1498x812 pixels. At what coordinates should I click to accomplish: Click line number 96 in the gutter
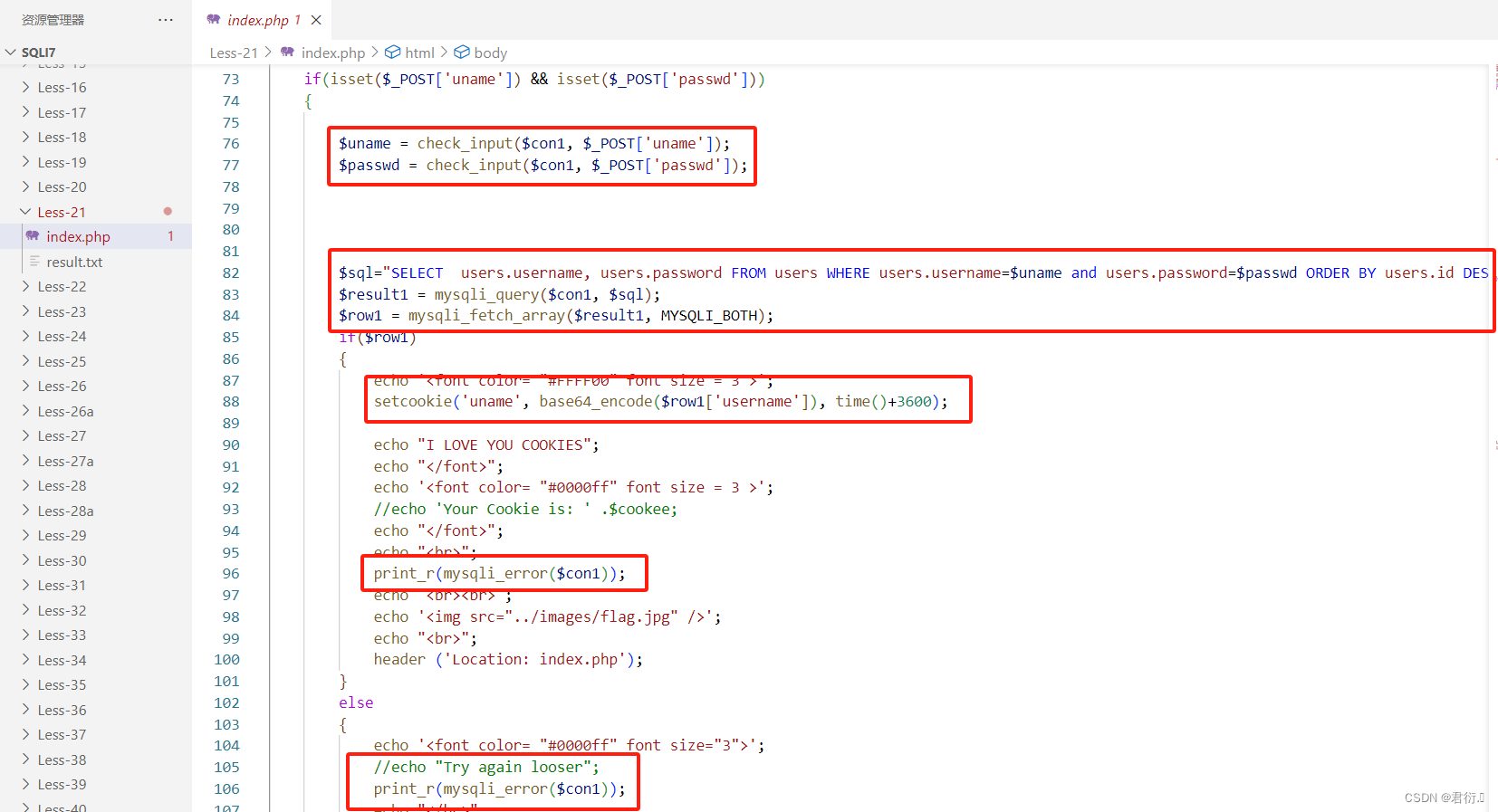pos(231,574)
